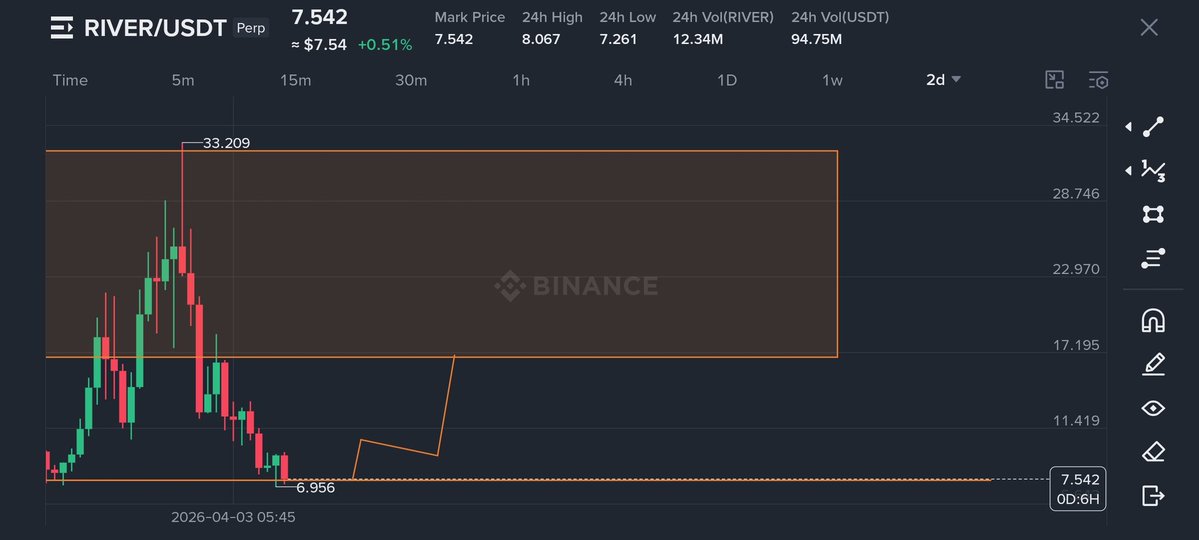Screen dimensions: 1199x540
Task: Click the 22.970 price axis label
Action: tap(1076, 269)
